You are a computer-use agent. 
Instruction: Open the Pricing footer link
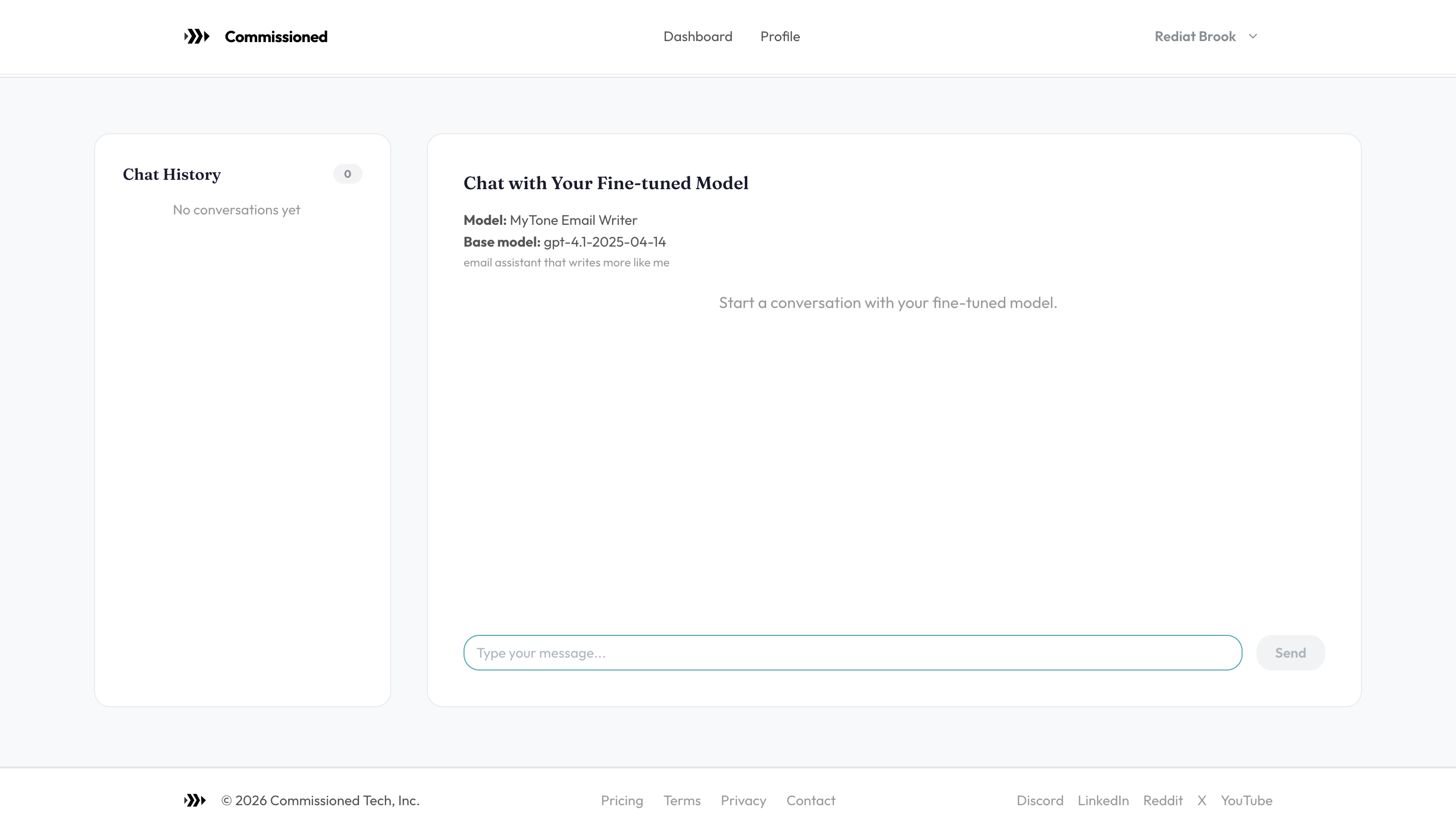pyautogui.click(x=622, y=800)
